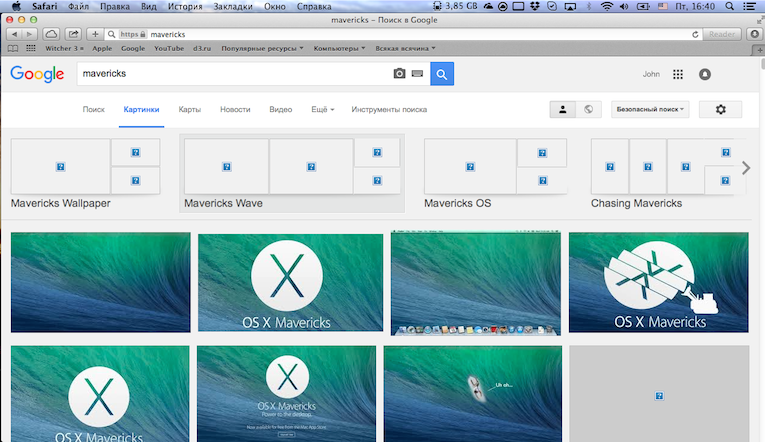
Task: Open the volume control in menu bar
Action: 624,6
